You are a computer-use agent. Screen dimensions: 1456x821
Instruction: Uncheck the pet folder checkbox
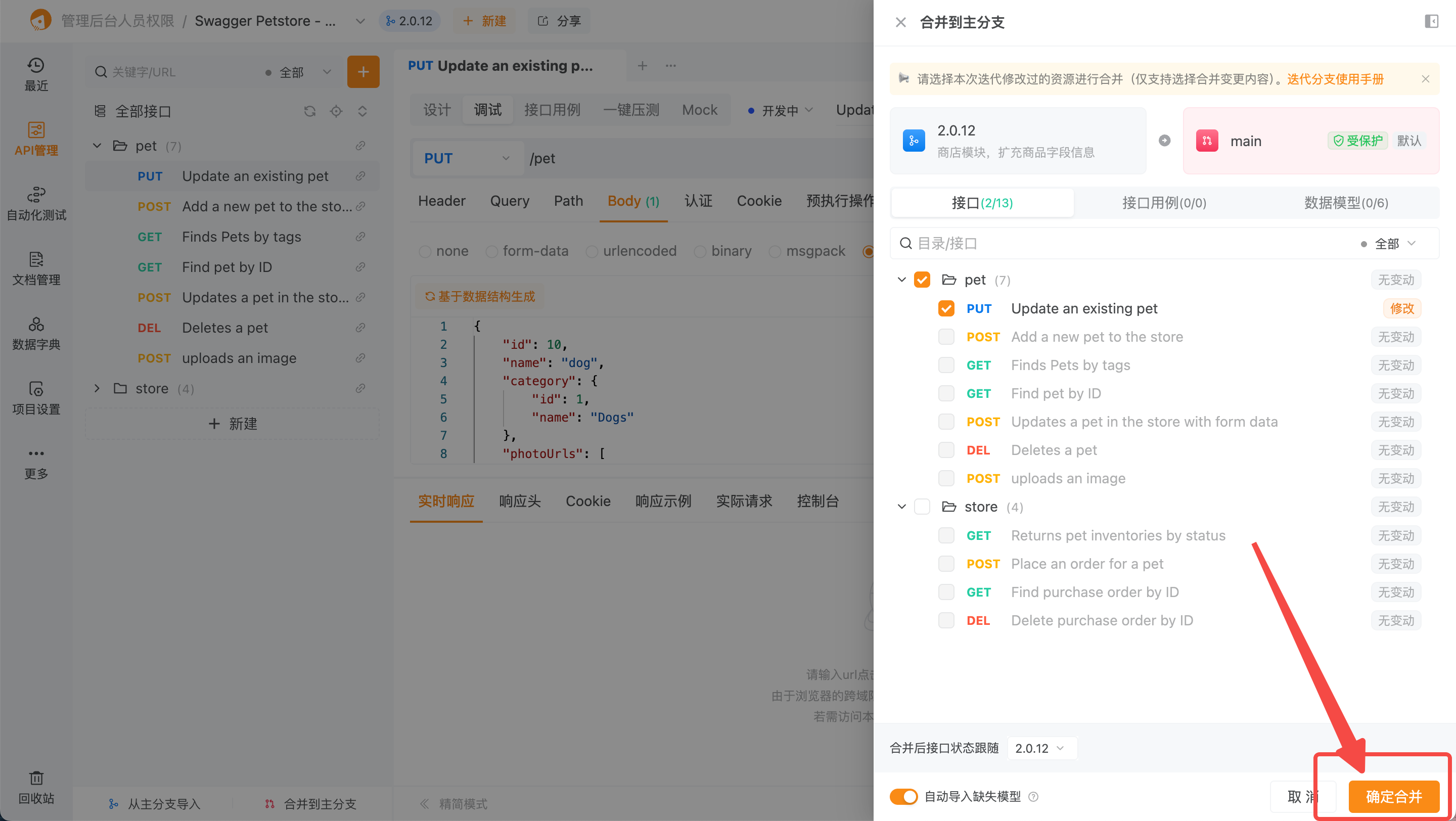tap(922, 280)
